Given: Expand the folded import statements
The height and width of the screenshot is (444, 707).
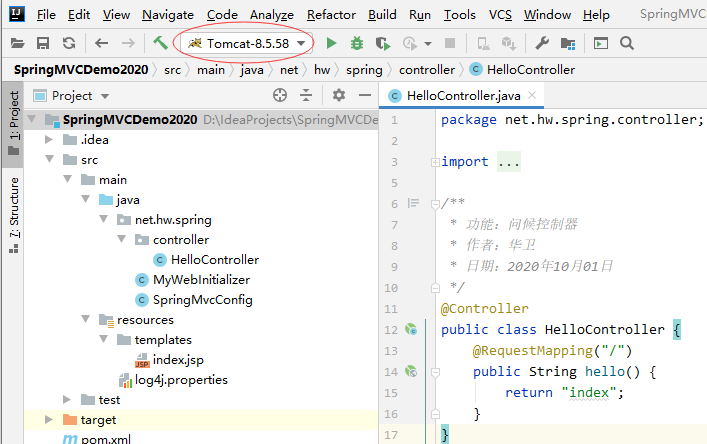Looking at the screenshot, I should [435, 162].
